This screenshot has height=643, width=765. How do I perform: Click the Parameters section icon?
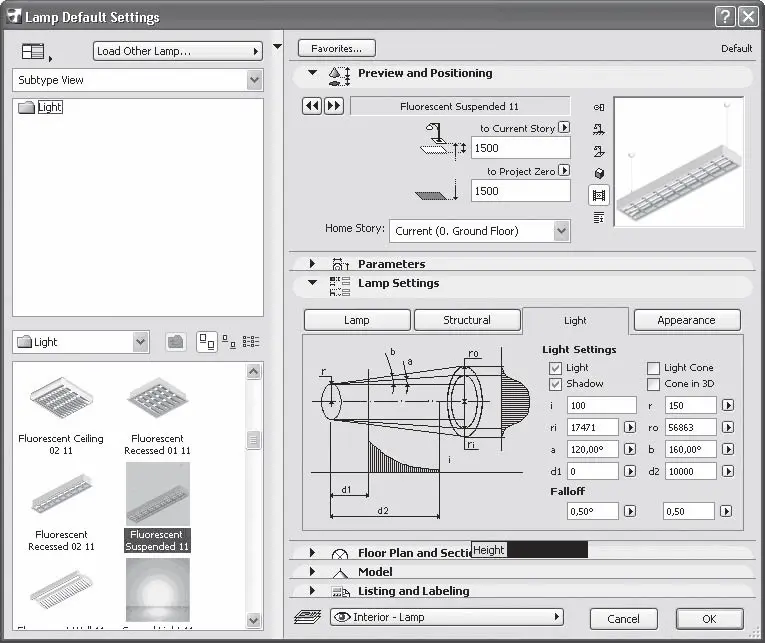(340, 264)
